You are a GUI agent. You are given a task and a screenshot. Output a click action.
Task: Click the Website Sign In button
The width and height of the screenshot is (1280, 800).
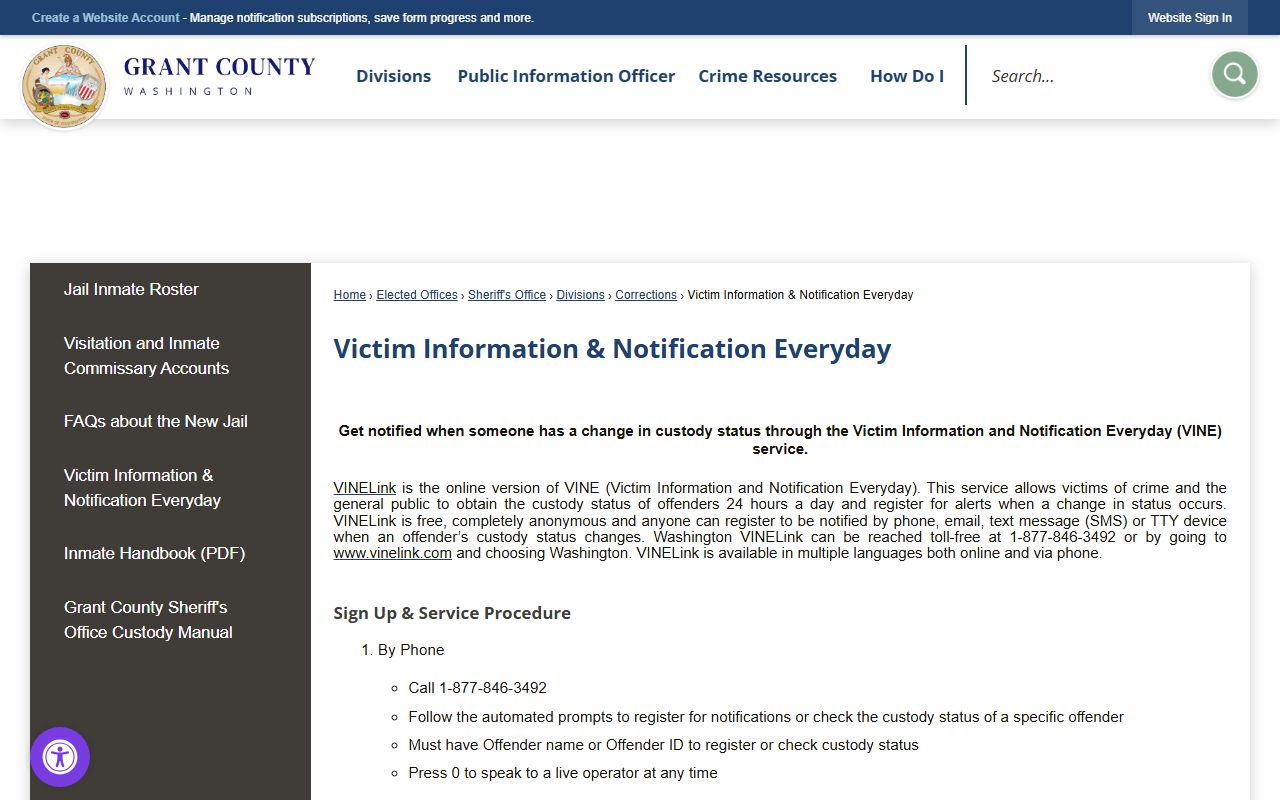(1189, 18)
